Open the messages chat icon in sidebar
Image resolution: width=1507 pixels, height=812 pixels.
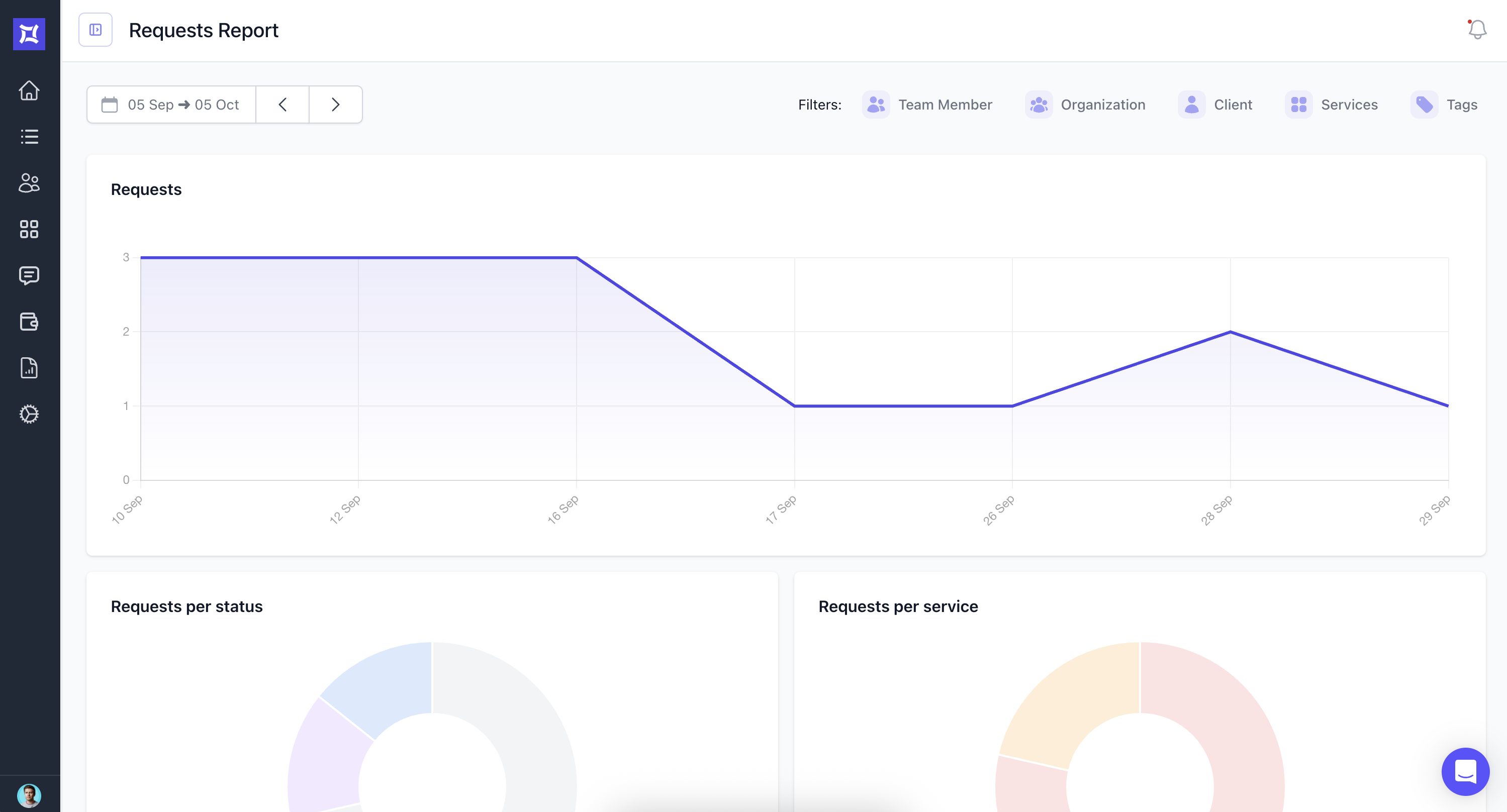[x=29, y=275]
